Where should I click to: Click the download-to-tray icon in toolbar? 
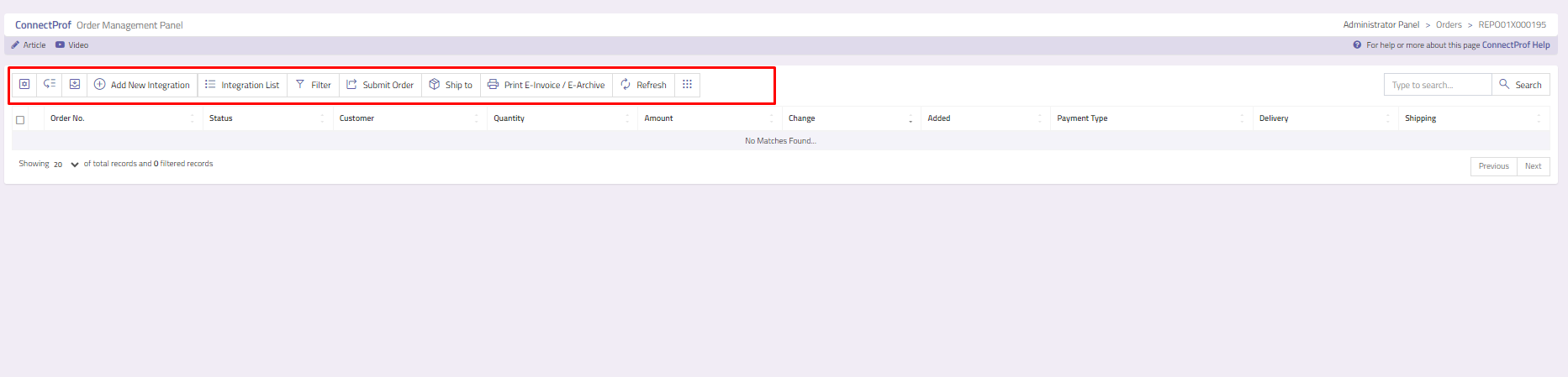[75, 85]
